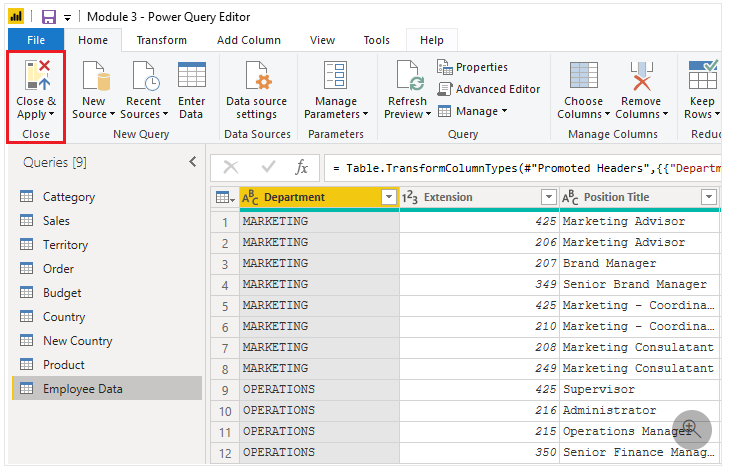Select the Product query
The width and height of the screenshot is (730, 471).
[107, 365]
